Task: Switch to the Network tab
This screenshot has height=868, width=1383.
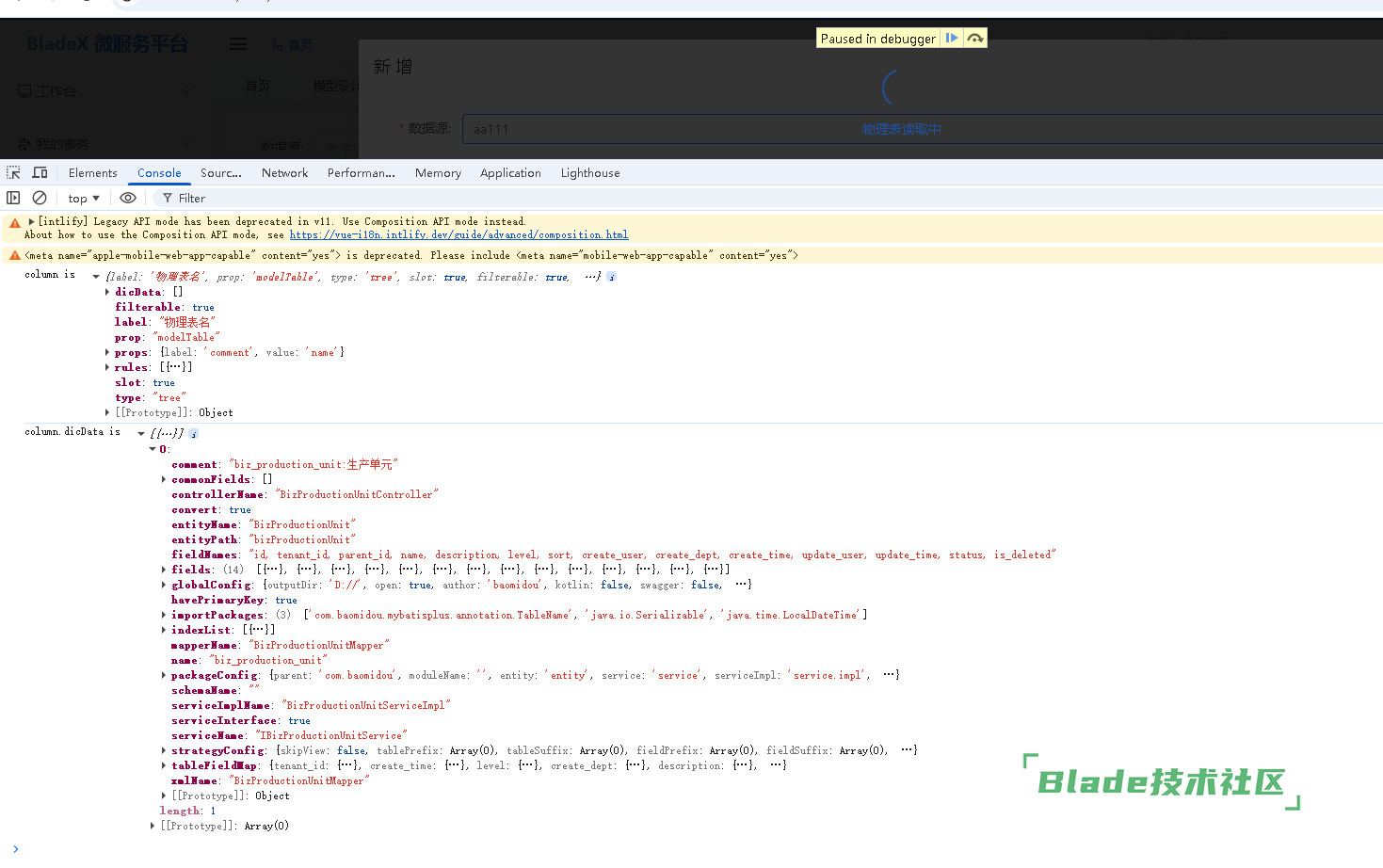Action: point(284,173)
